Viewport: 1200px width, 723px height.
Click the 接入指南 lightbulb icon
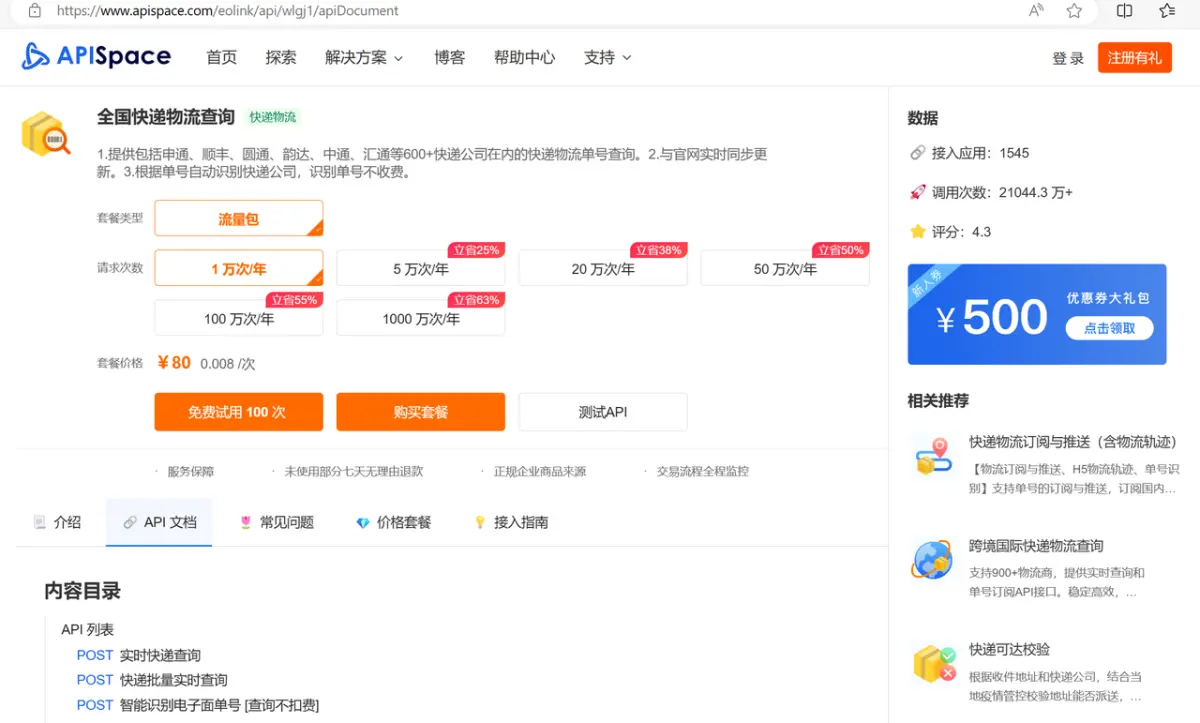point(480,522)
